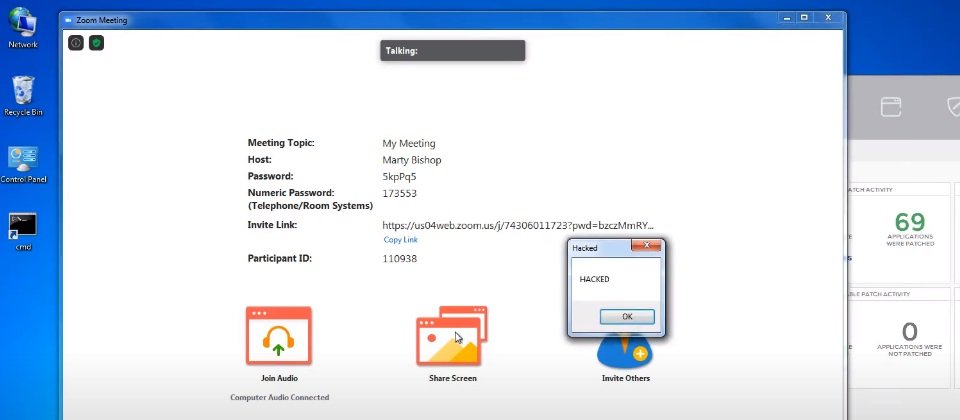This screenshot has width=960, height=420.
Task: Click the Invite Others label
Action: click(626, 378)
